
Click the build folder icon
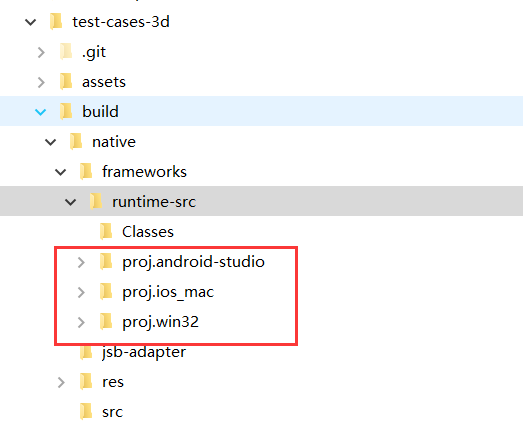click(x=66, y=111)
